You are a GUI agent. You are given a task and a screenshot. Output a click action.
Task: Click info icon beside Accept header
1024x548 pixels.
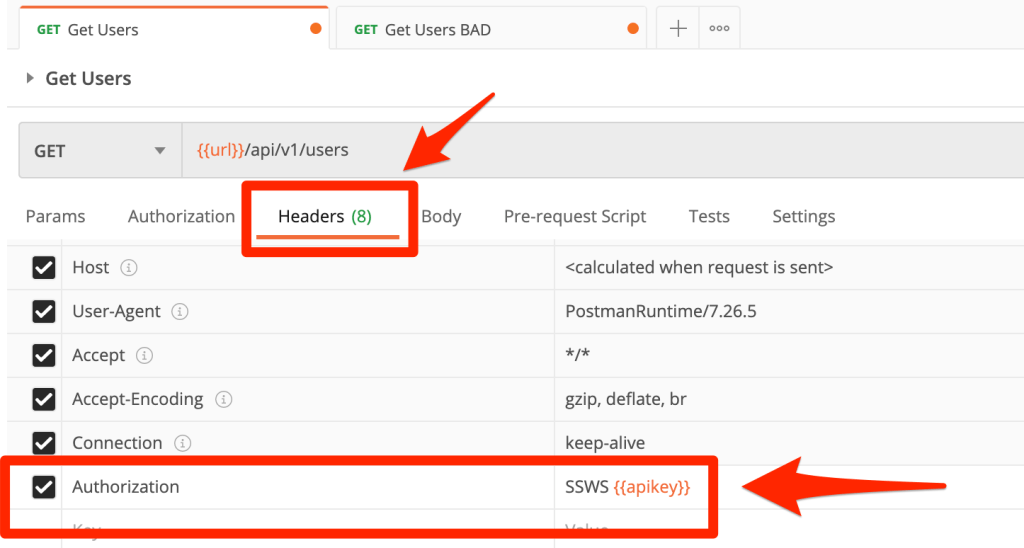click(x=144, y=356)
